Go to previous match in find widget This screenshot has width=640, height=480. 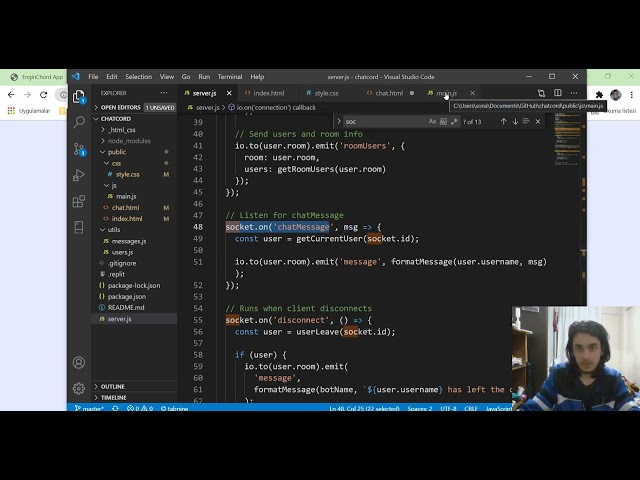(x=504, y=121)
